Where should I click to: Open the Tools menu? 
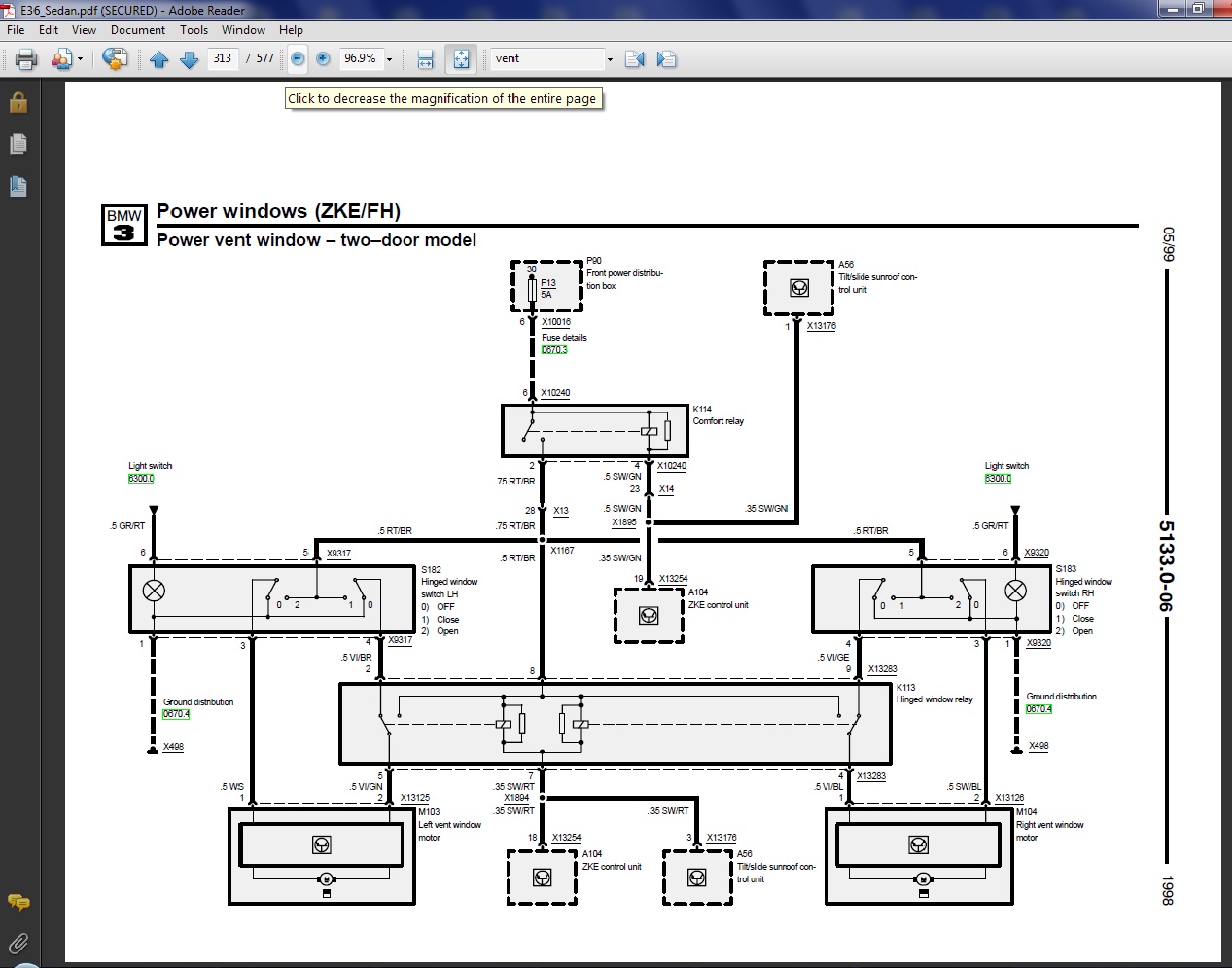[194, 30]
